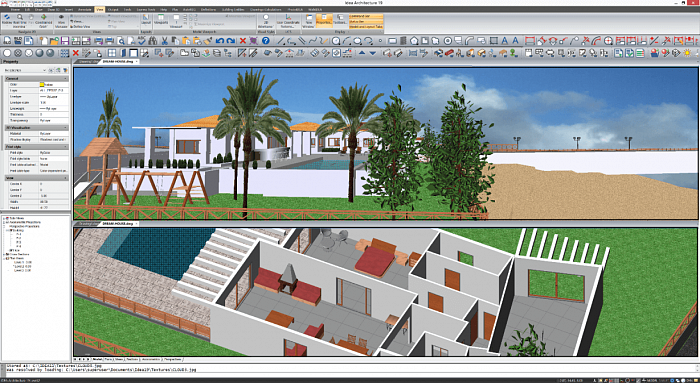Image resolution: width=700 pixels, height=383 pixels.
Task: Collapse the View property section
Action: point(66,178)
